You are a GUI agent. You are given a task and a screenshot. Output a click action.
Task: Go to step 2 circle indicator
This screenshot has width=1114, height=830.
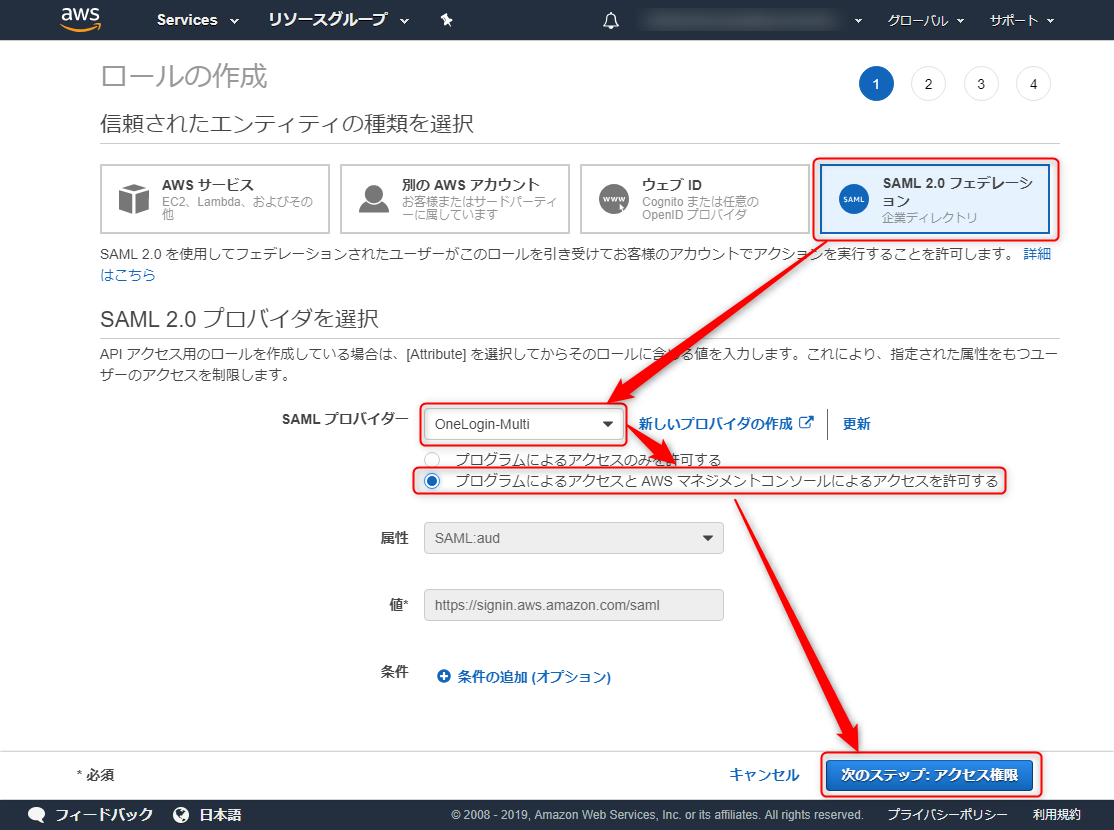[928, 84]
